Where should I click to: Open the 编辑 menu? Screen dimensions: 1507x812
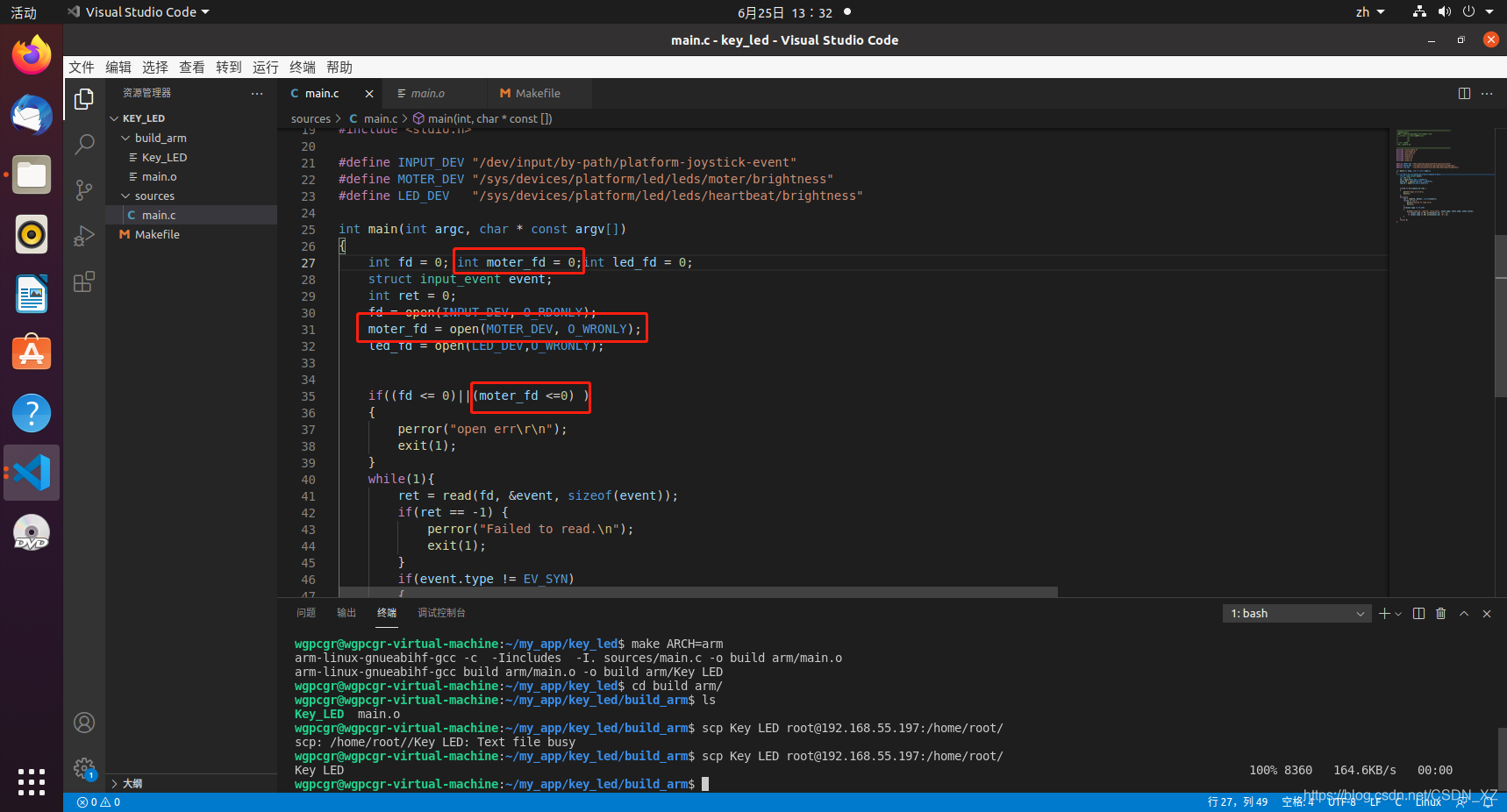click(x=118, y=68)
